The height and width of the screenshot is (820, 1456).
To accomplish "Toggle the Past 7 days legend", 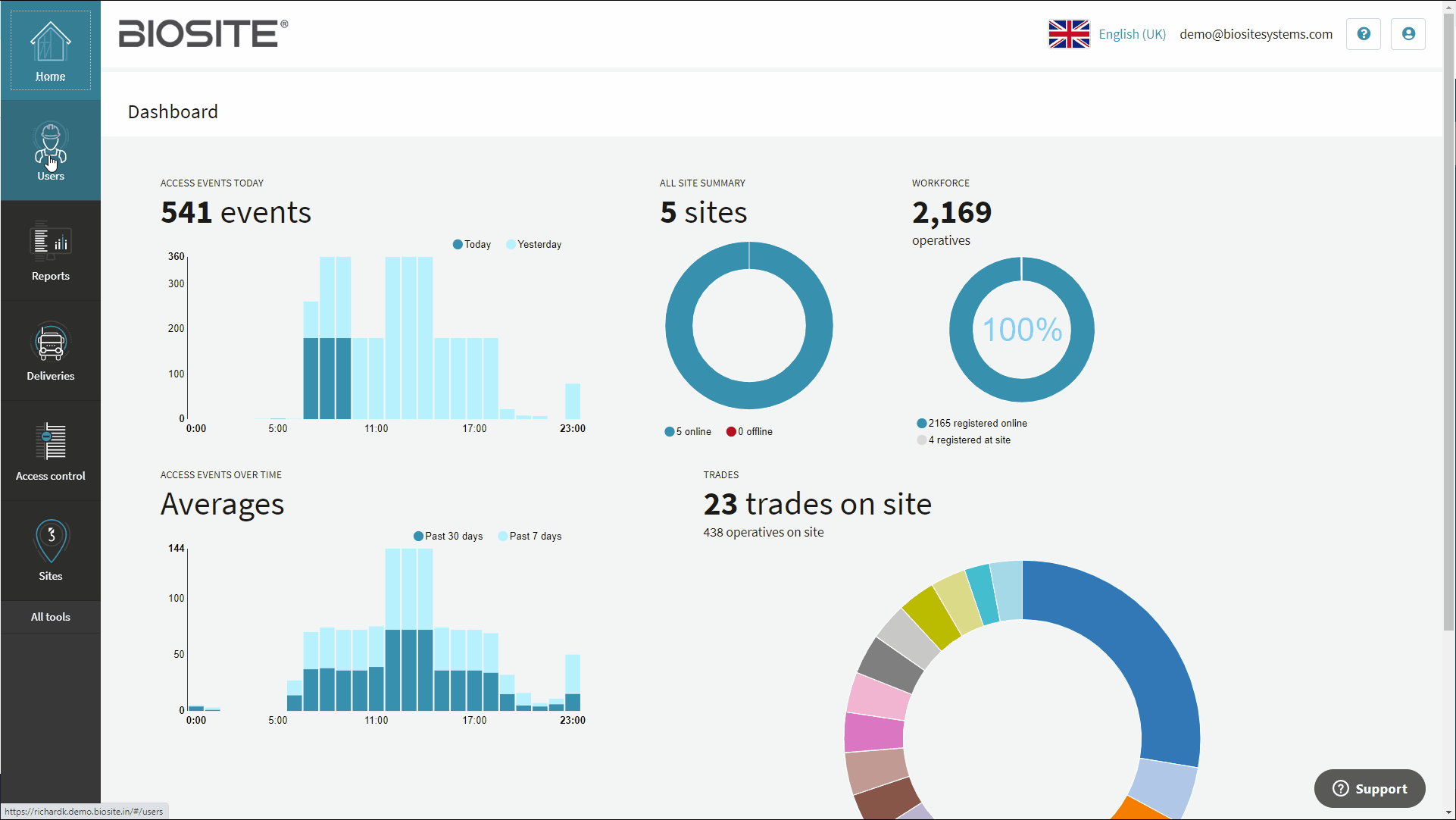I will 530,536.
